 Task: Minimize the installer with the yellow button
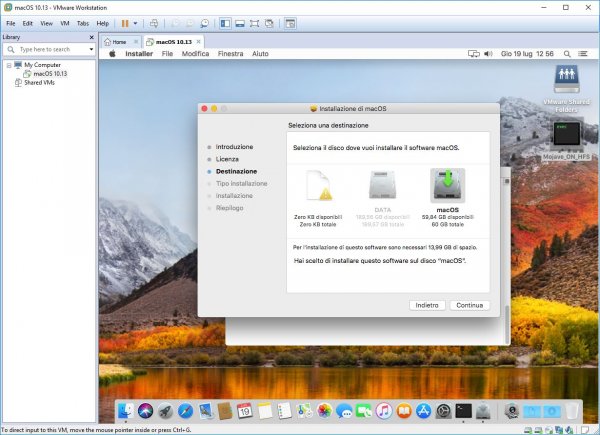pos(214,109)
